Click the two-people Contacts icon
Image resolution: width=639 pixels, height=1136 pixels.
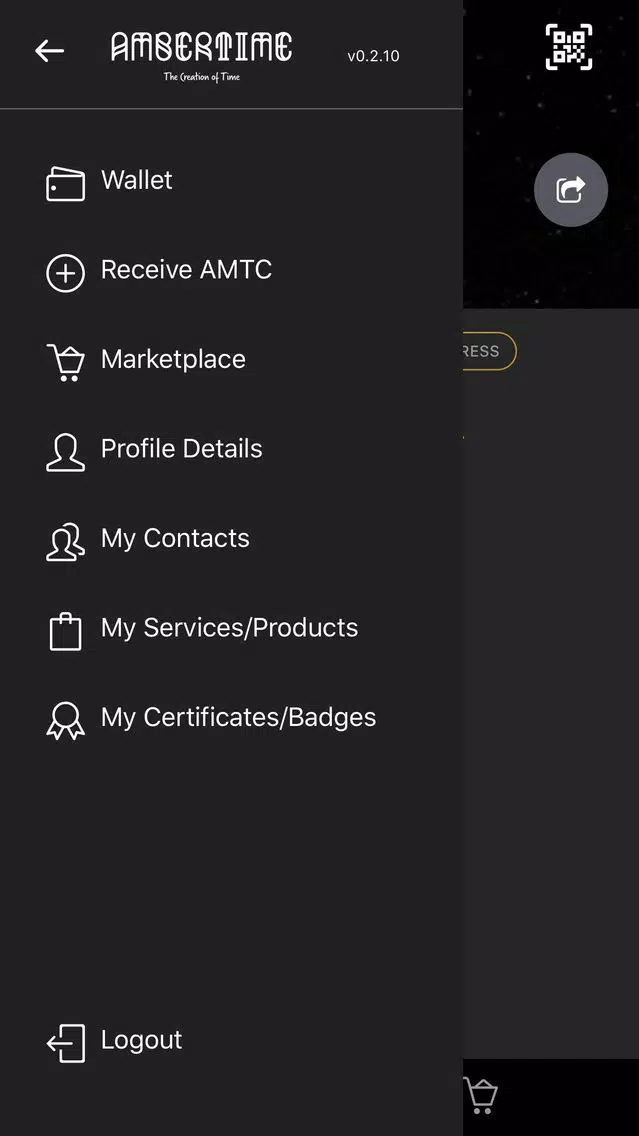tap(65, 542)
